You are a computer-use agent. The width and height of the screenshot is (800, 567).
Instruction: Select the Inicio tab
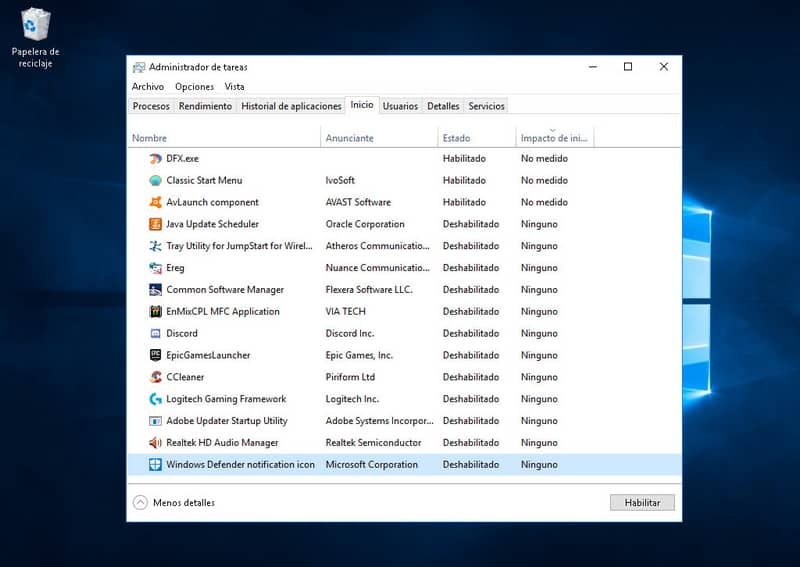362,105
